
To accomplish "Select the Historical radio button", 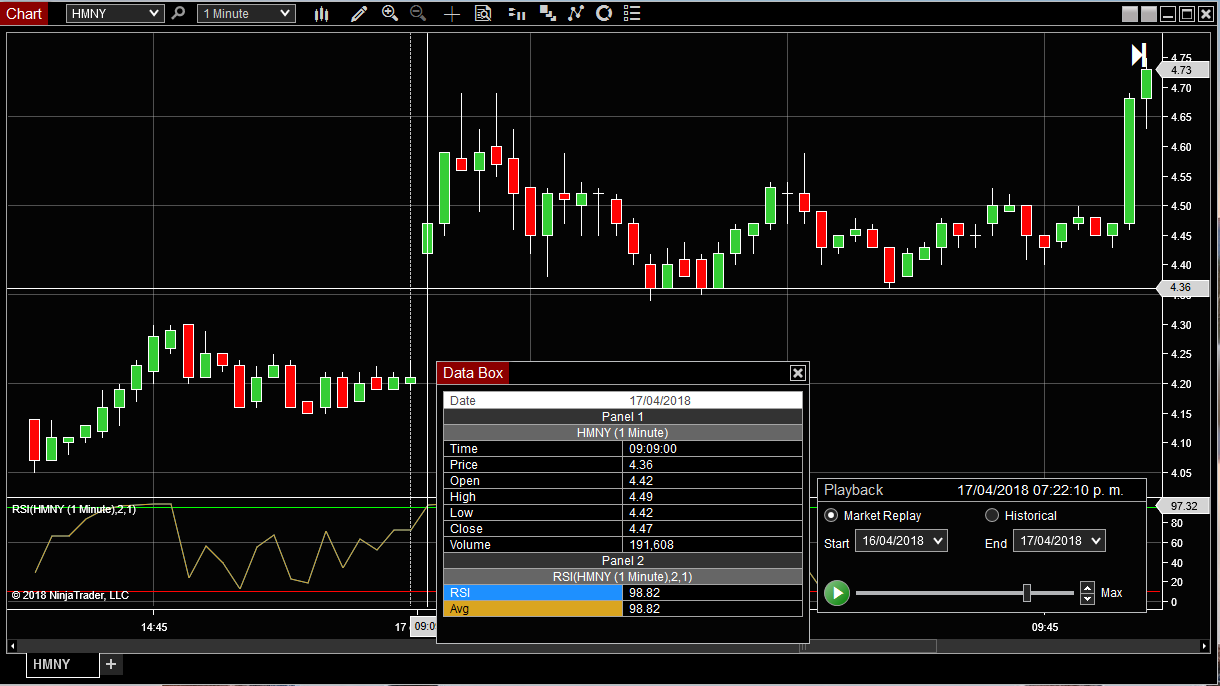I will pyautogui.click(x=992, y=516).
